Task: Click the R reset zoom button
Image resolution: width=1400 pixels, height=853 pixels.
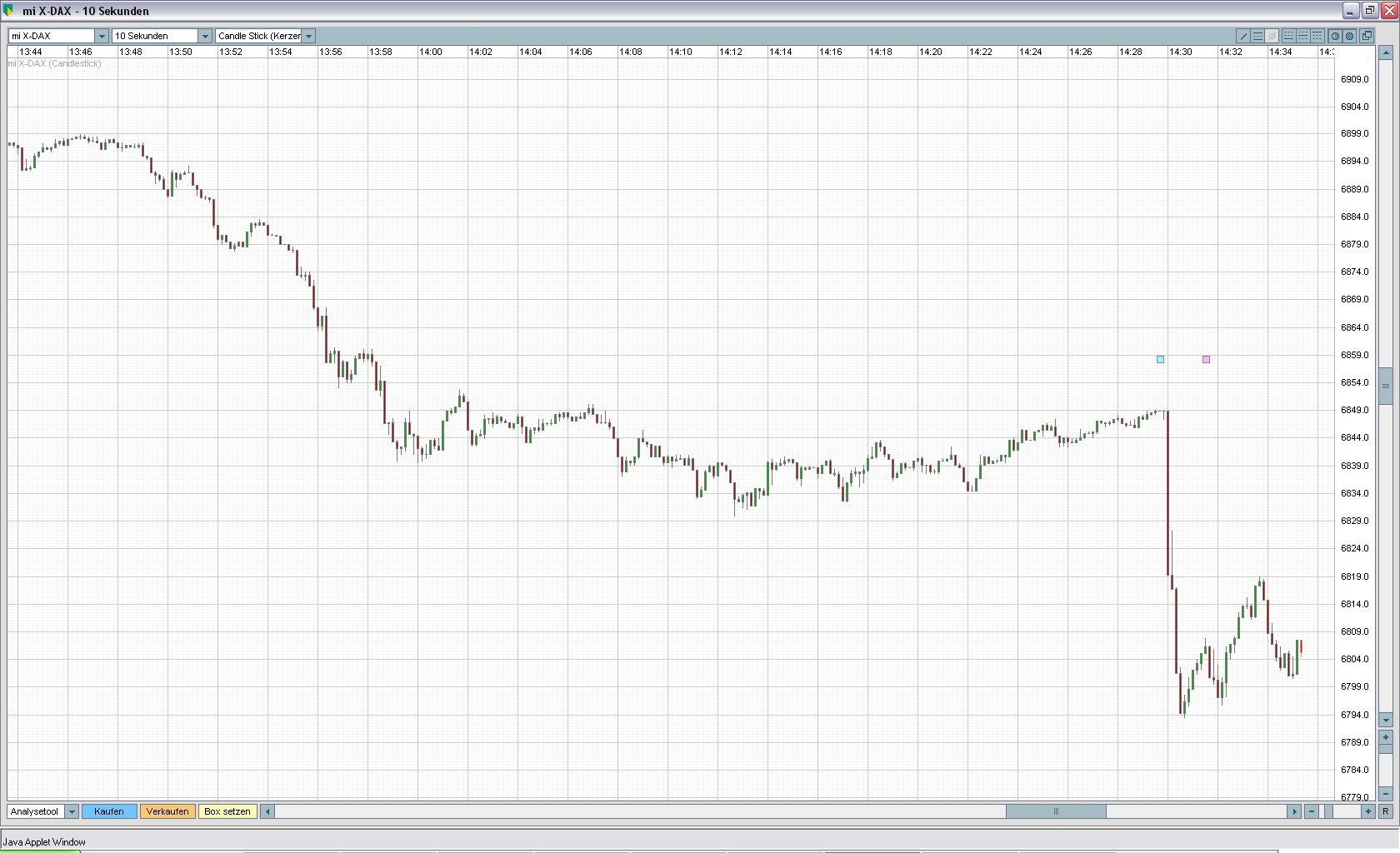Action: tap(1386, 811)
